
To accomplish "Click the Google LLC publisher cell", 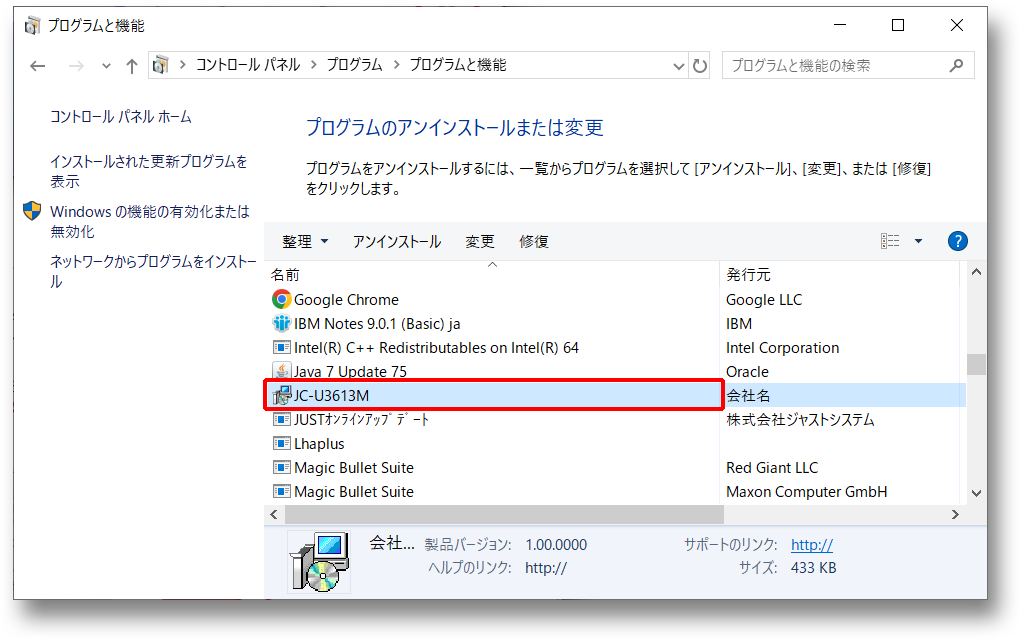I will [764, 300].
